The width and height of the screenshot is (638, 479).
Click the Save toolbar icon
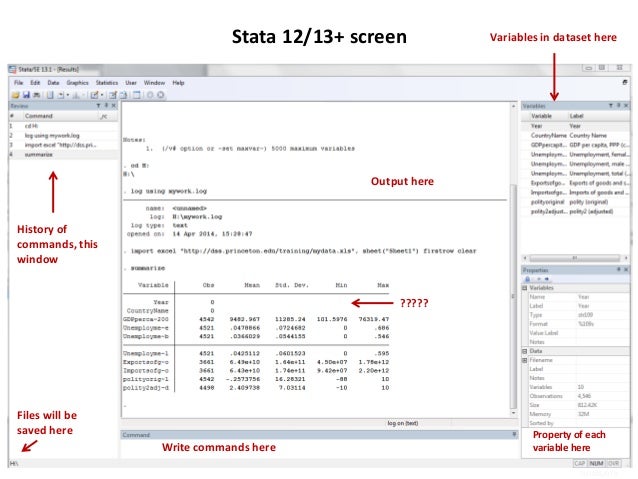[x=26, y=95]
